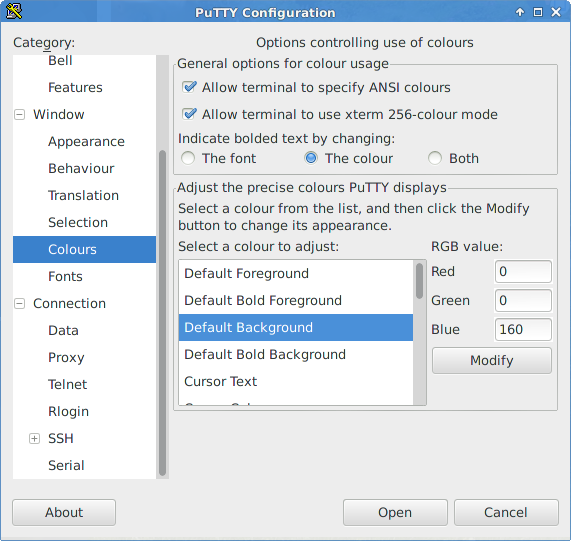
Task: Open the Translation settings page
Action: [83, 196]
